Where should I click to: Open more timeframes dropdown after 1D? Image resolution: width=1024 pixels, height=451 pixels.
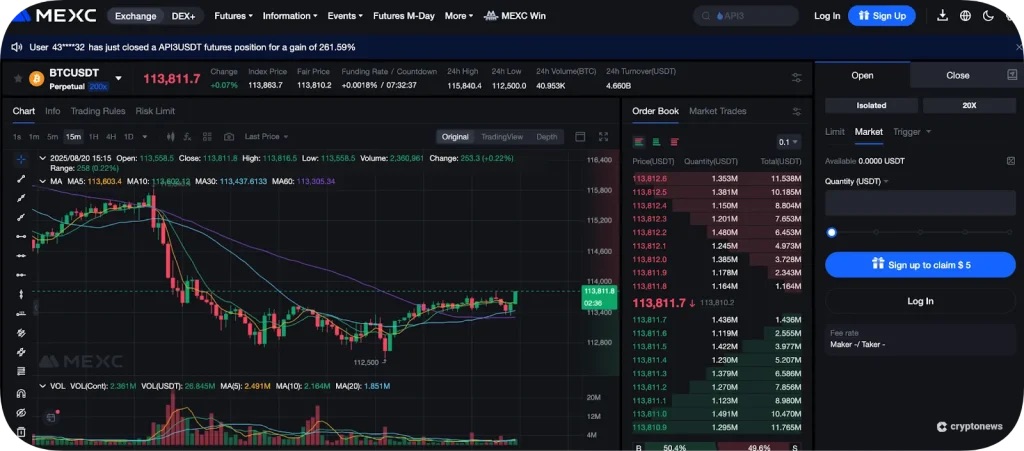144,136
